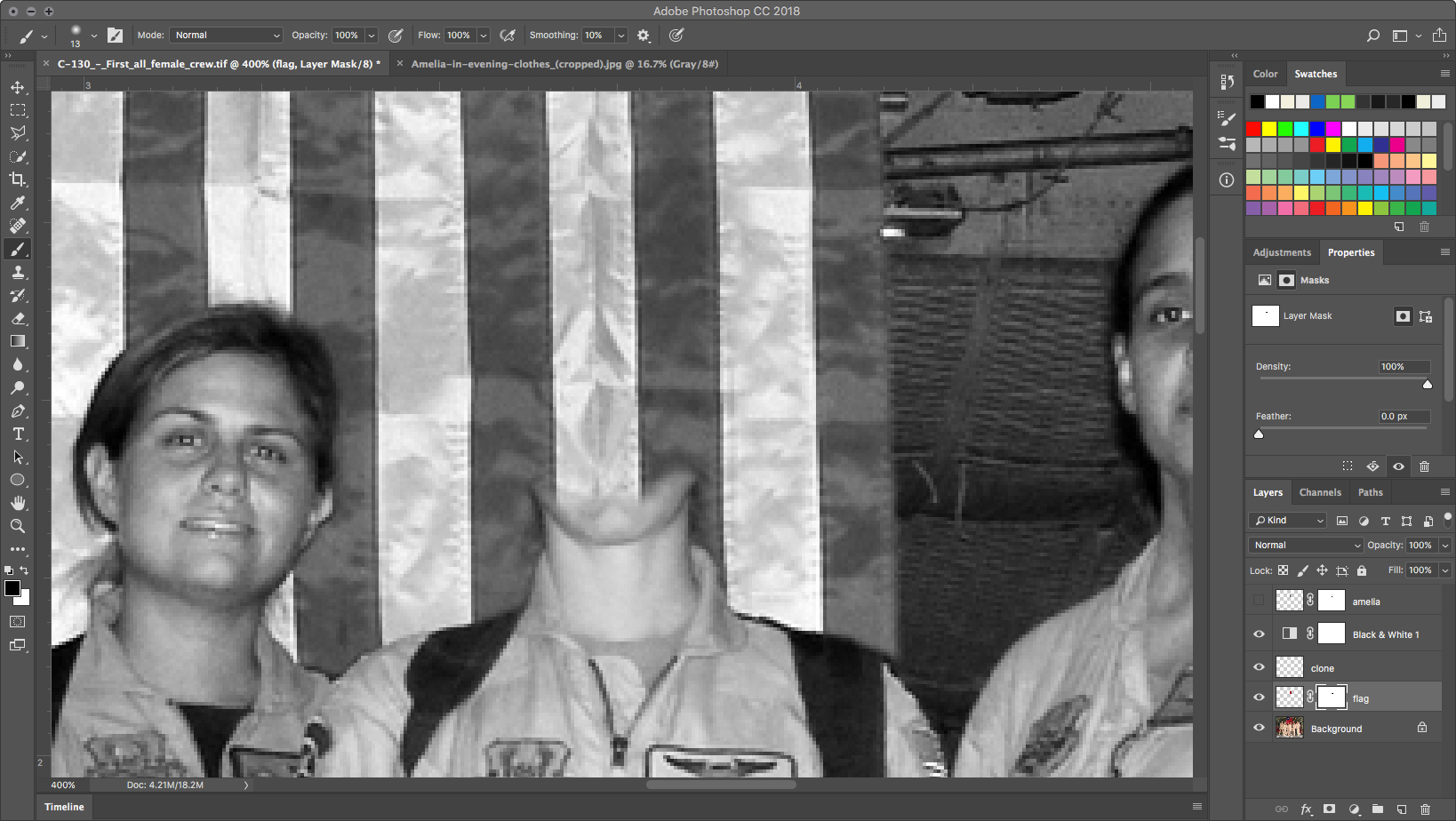The height and width of the screenshot is (821, 1456).
Task: Select the Eyedropper tool
Action: (18, 203)
